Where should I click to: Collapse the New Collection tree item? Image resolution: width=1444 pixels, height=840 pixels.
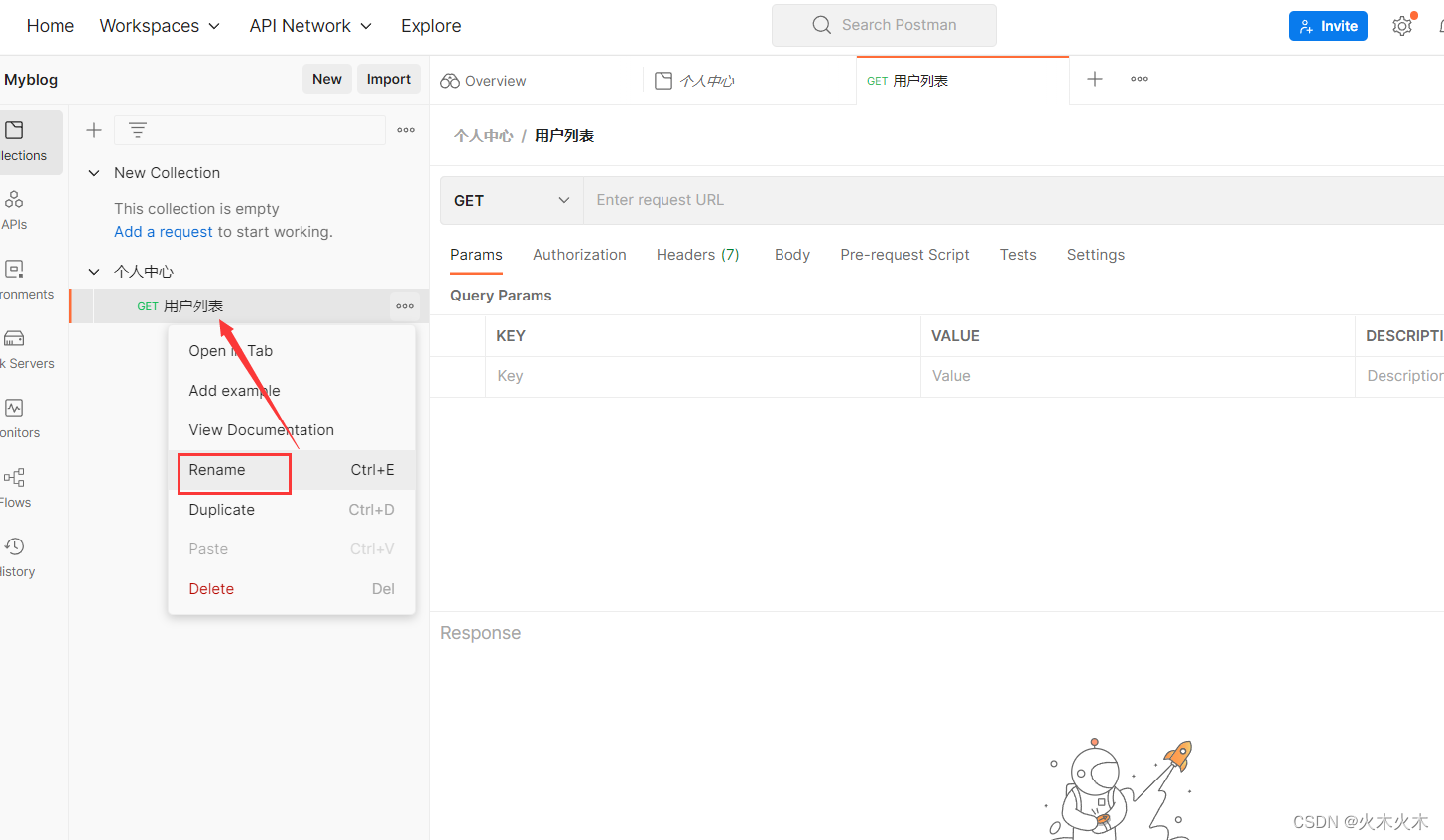(94, 172)
